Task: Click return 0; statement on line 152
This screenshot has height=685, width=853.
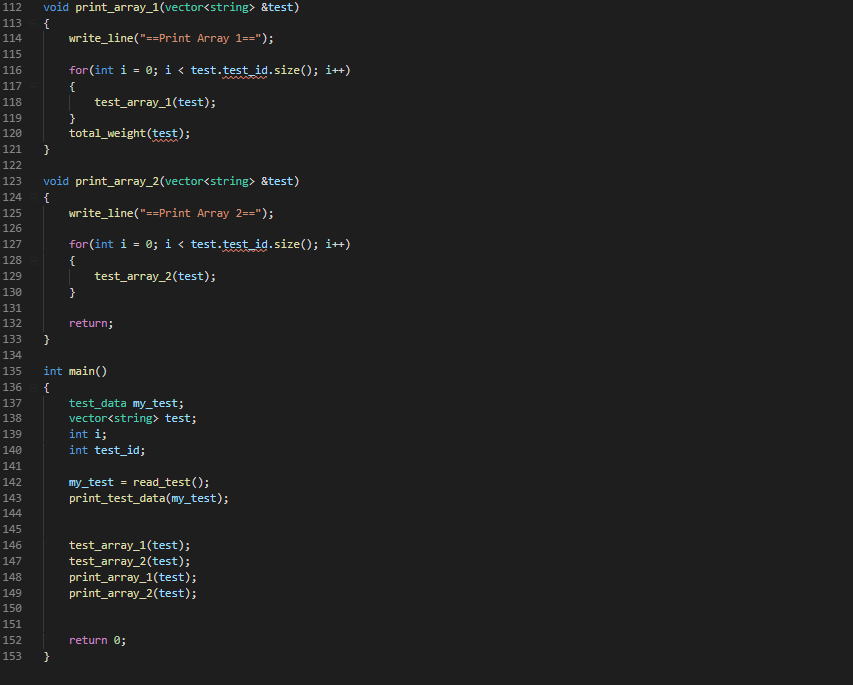Action: point(97,640)
